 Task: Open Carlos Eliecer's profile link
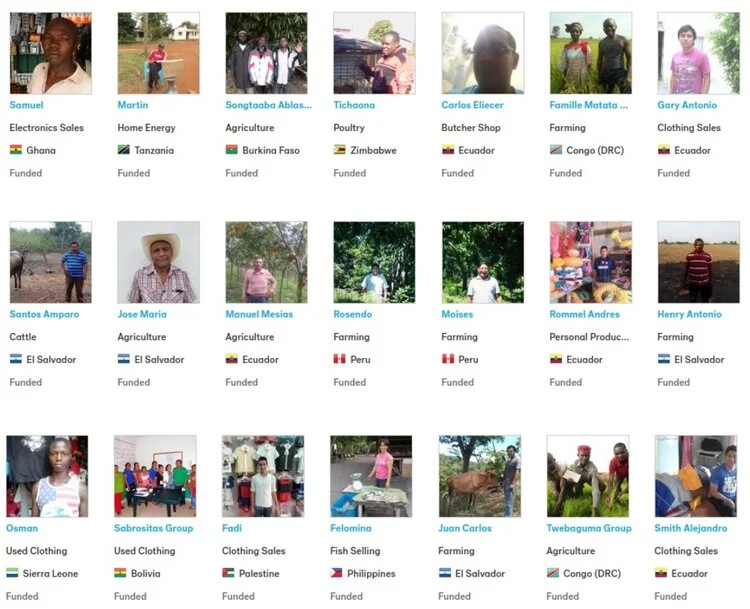[x=472, y=105]
